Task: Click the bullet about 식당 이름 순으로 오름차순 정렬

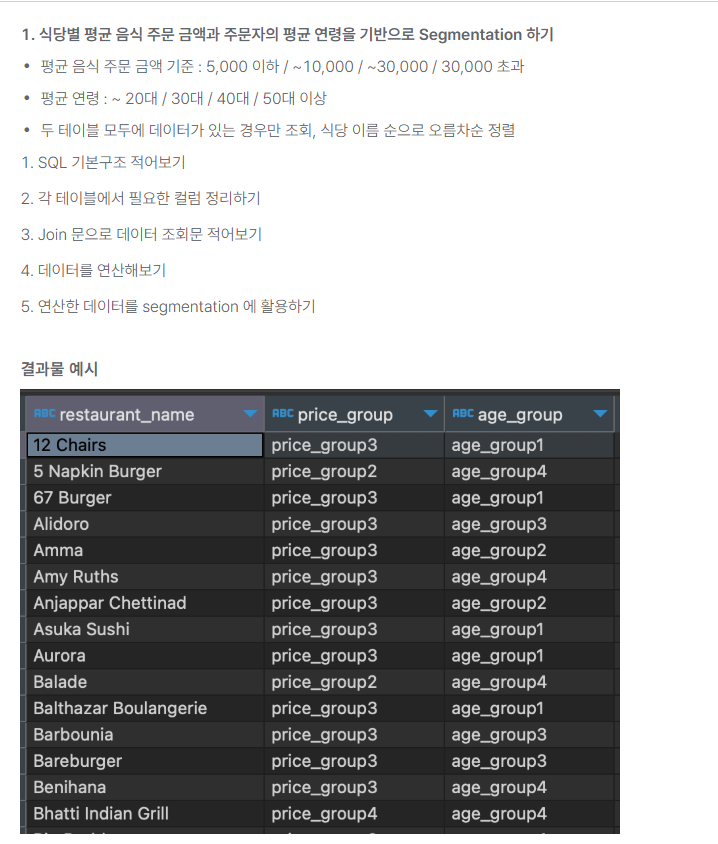Action: 278,130
